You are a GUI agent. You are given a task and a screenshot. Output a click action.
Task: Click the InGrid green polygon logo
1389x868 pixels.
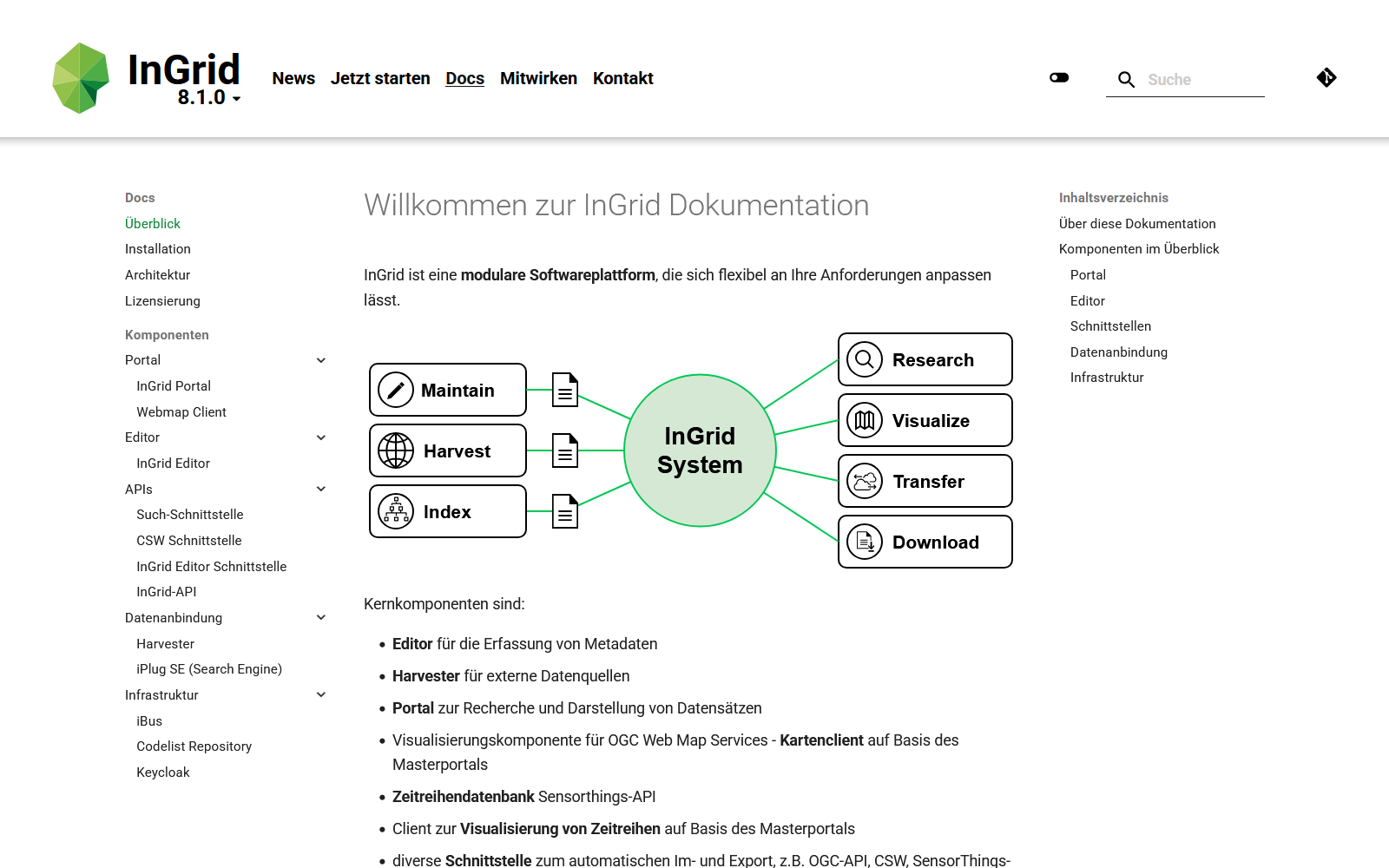tap(81, 78)
